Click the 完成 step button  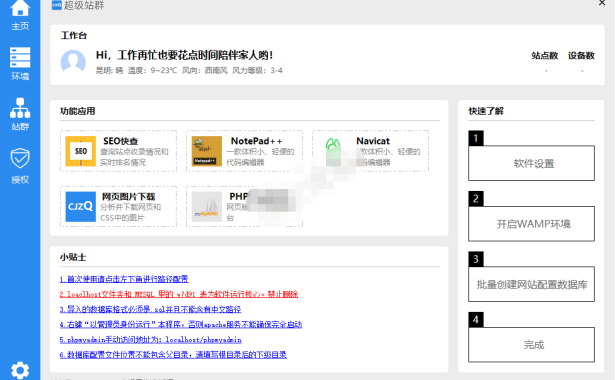point(531,345)
